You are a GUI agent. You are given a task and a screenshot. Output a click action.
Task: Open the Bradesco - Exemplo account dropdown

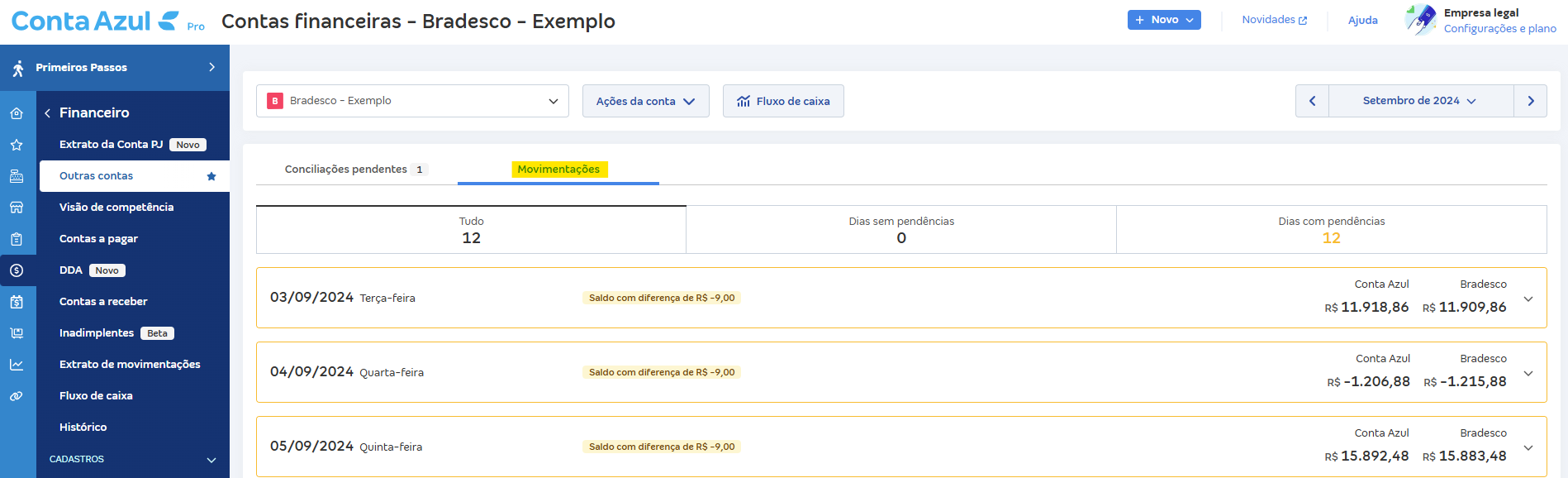tap(412, 101)
